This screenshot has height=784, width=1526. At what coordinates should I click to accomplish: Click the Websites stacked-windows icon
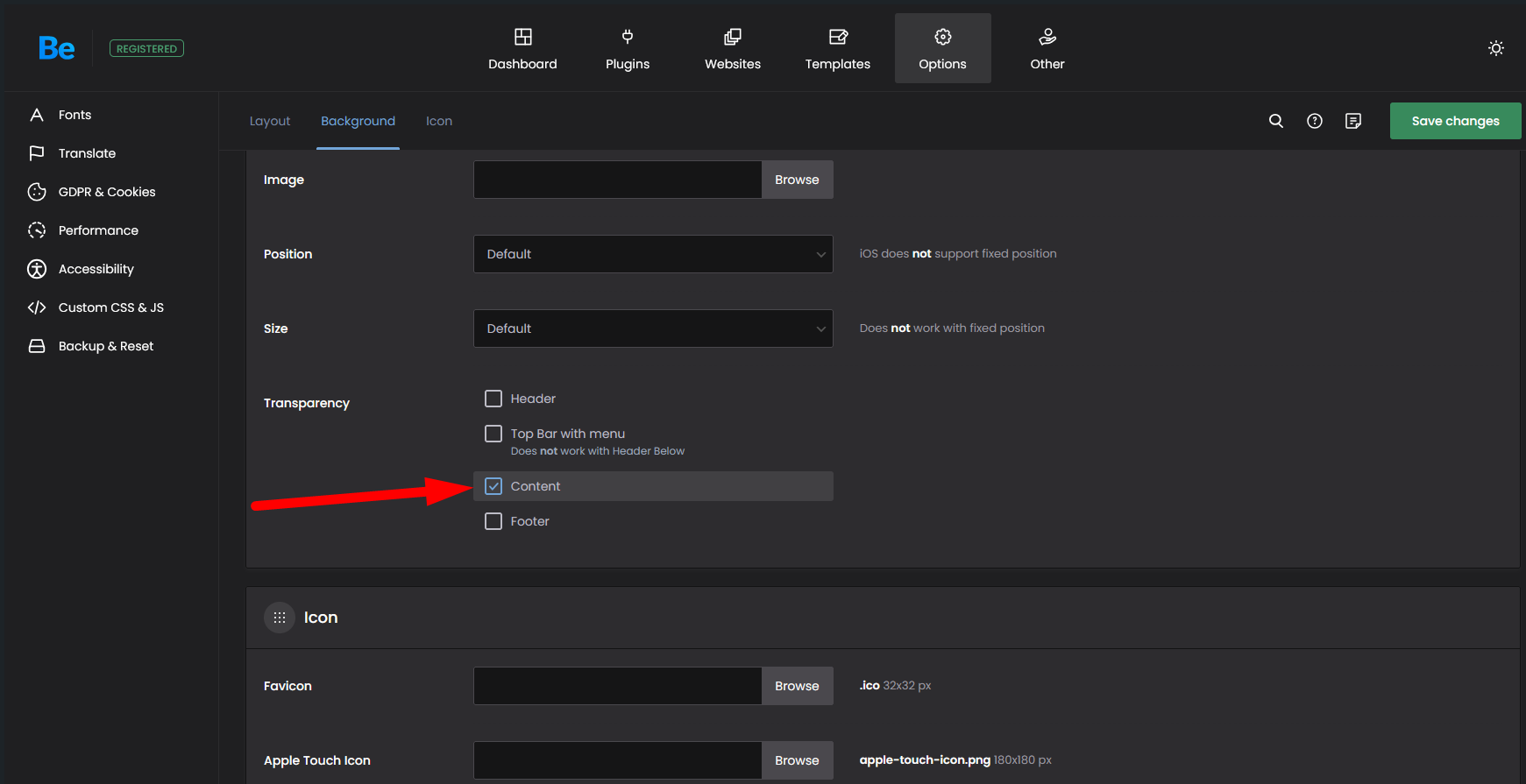(733, 37)
